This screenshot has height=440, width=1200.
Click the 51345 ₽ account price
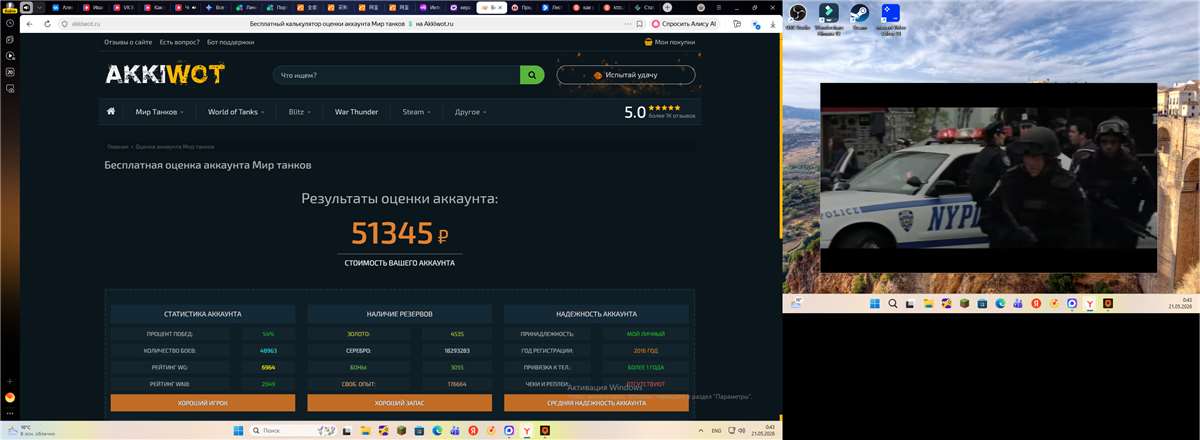399,234
